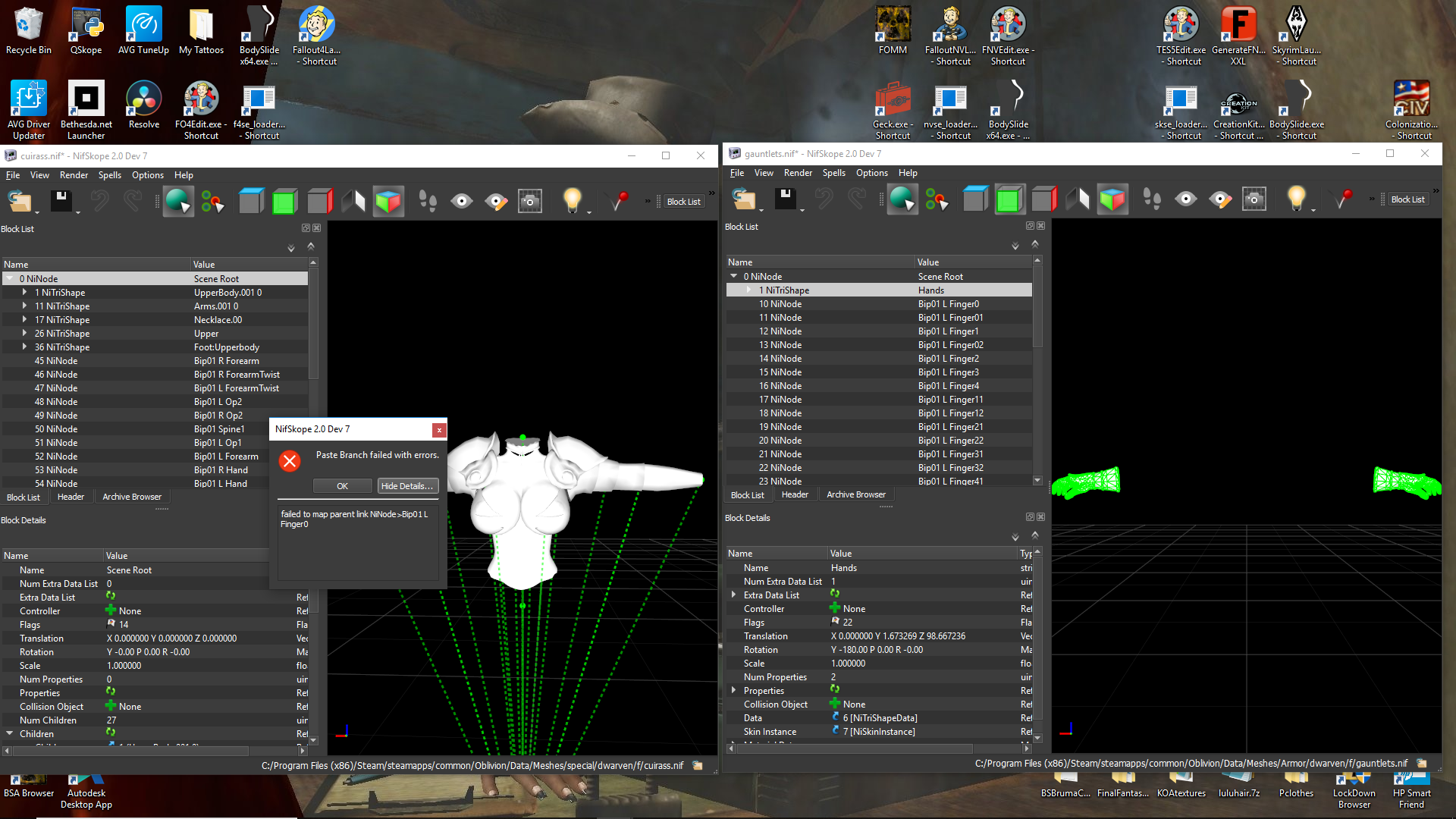
Task: Toggle Select Object mode in gauntlets toolbar
Action: (902, 199)
